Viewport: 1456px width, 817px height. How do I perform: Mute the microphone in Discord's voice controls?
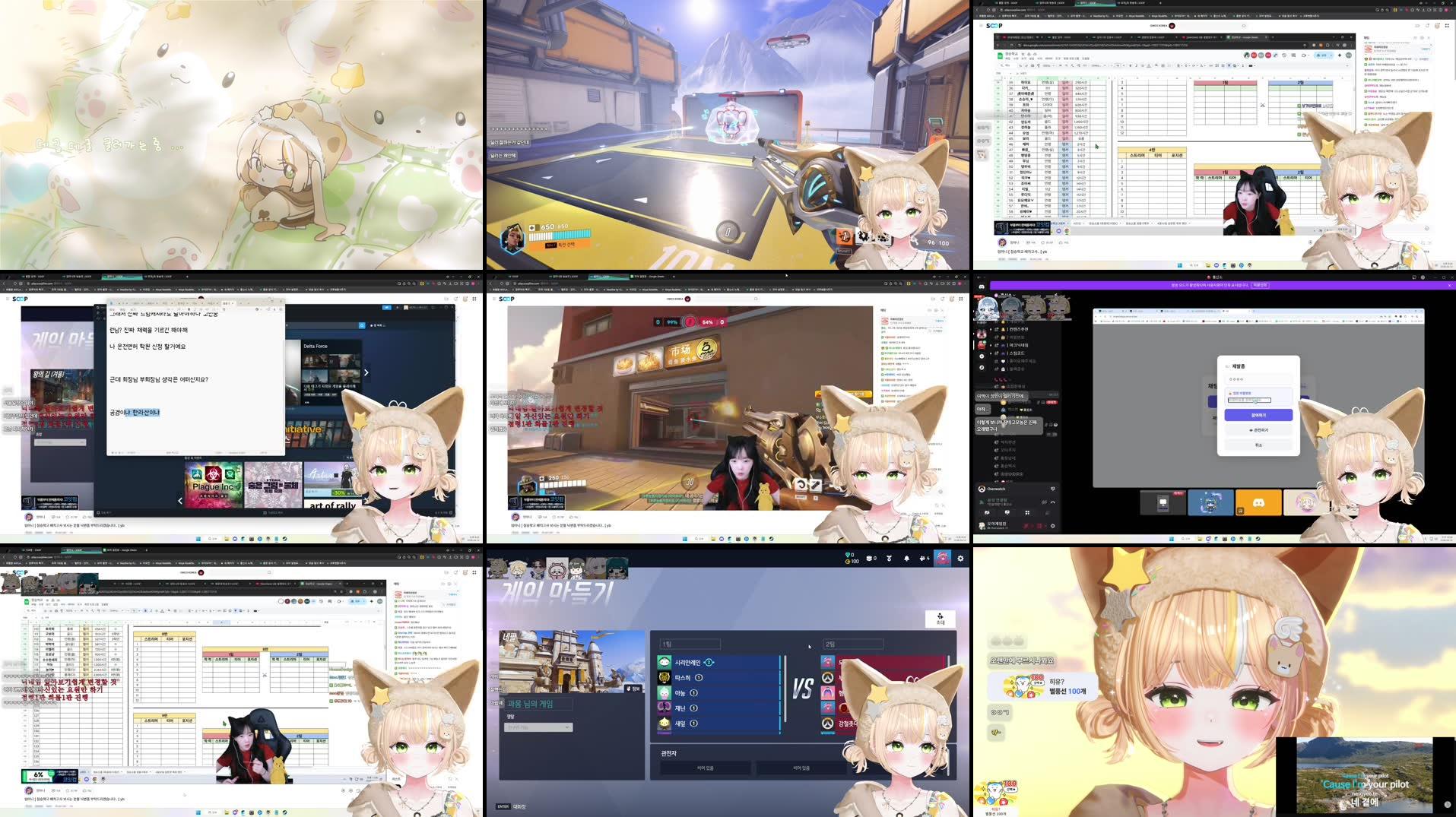pos(1026,526)
